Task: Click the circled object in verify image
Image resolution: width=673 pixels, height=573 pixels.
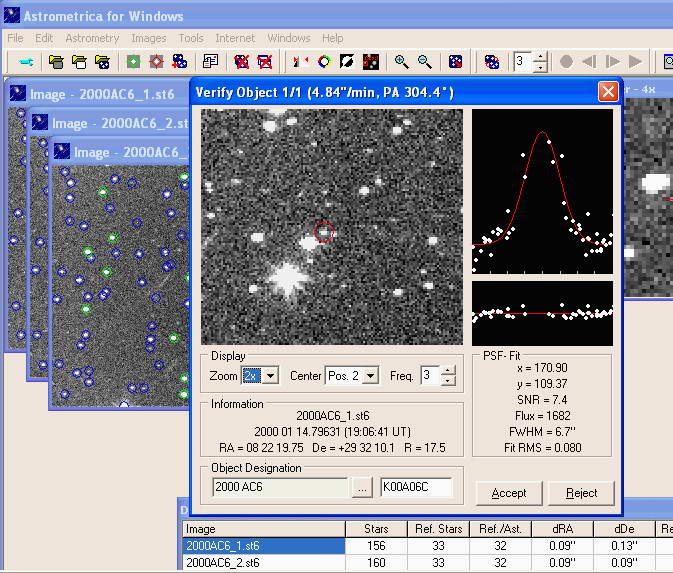Action: pos(324,232)
